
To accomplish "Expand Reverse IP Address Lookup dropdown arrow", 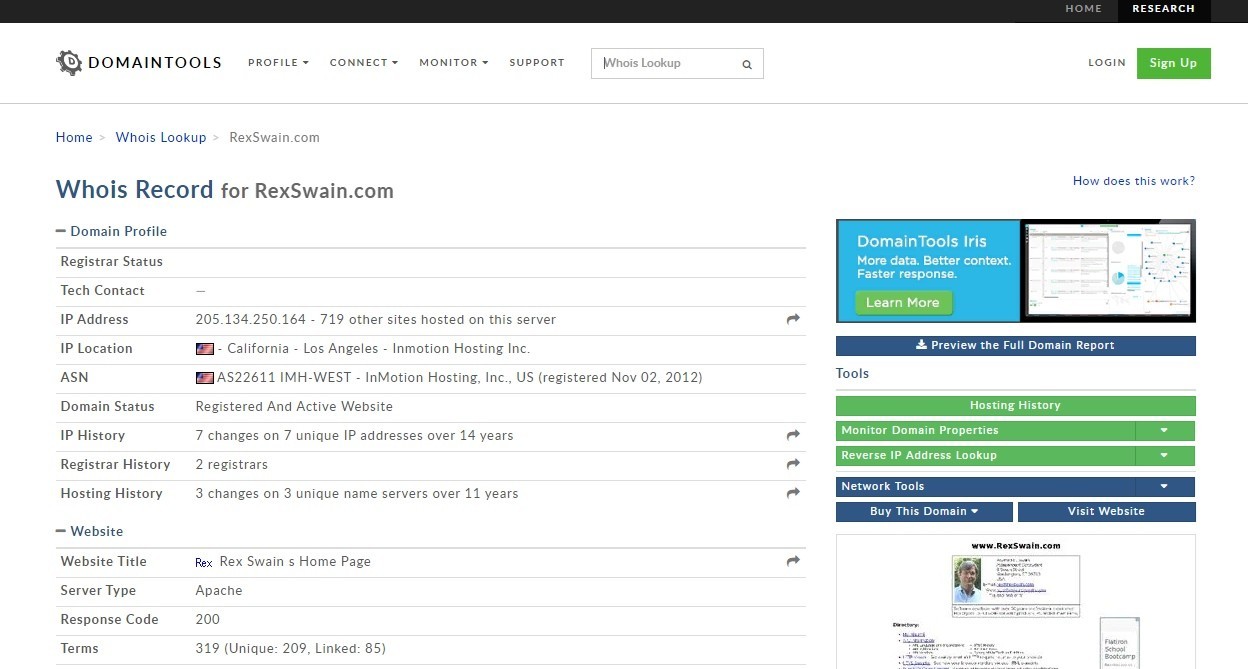I will coord(1165,455).
